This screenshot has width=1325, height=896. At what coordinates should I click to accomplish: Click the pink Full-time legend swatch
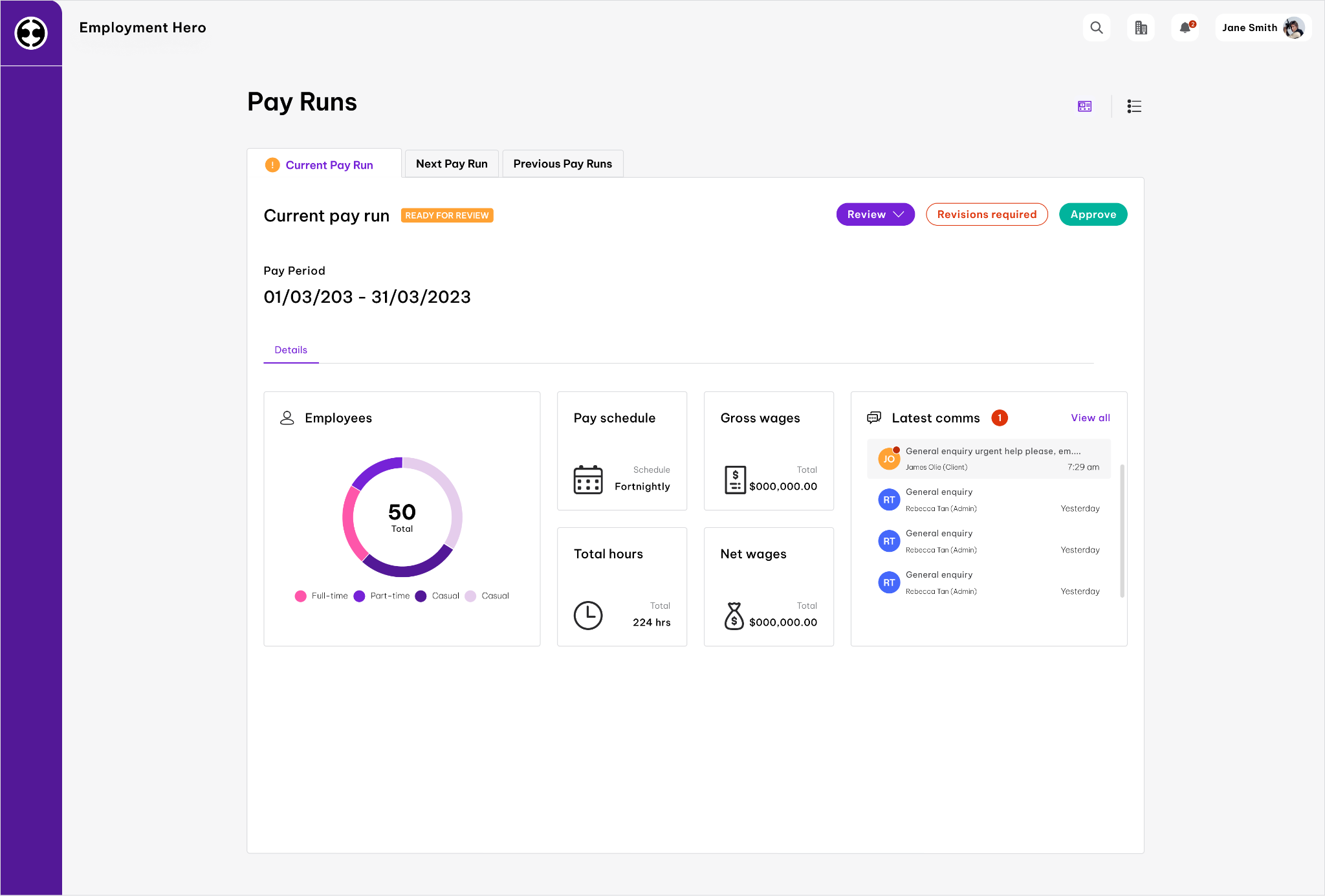pyautogui.click(x=300, y=596)
